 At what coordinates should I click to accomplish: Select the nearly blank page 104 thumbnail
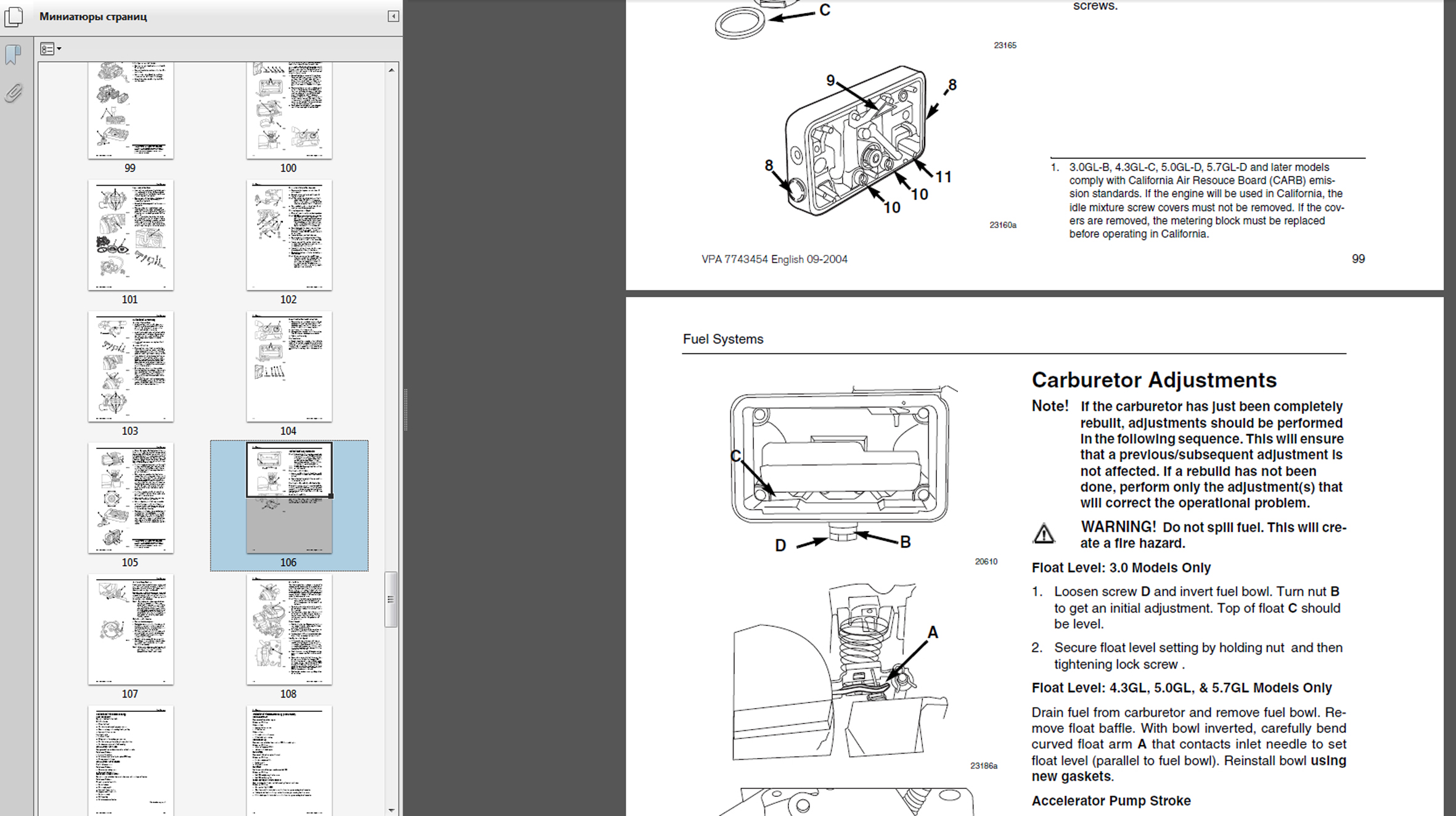tap(289, 366)
